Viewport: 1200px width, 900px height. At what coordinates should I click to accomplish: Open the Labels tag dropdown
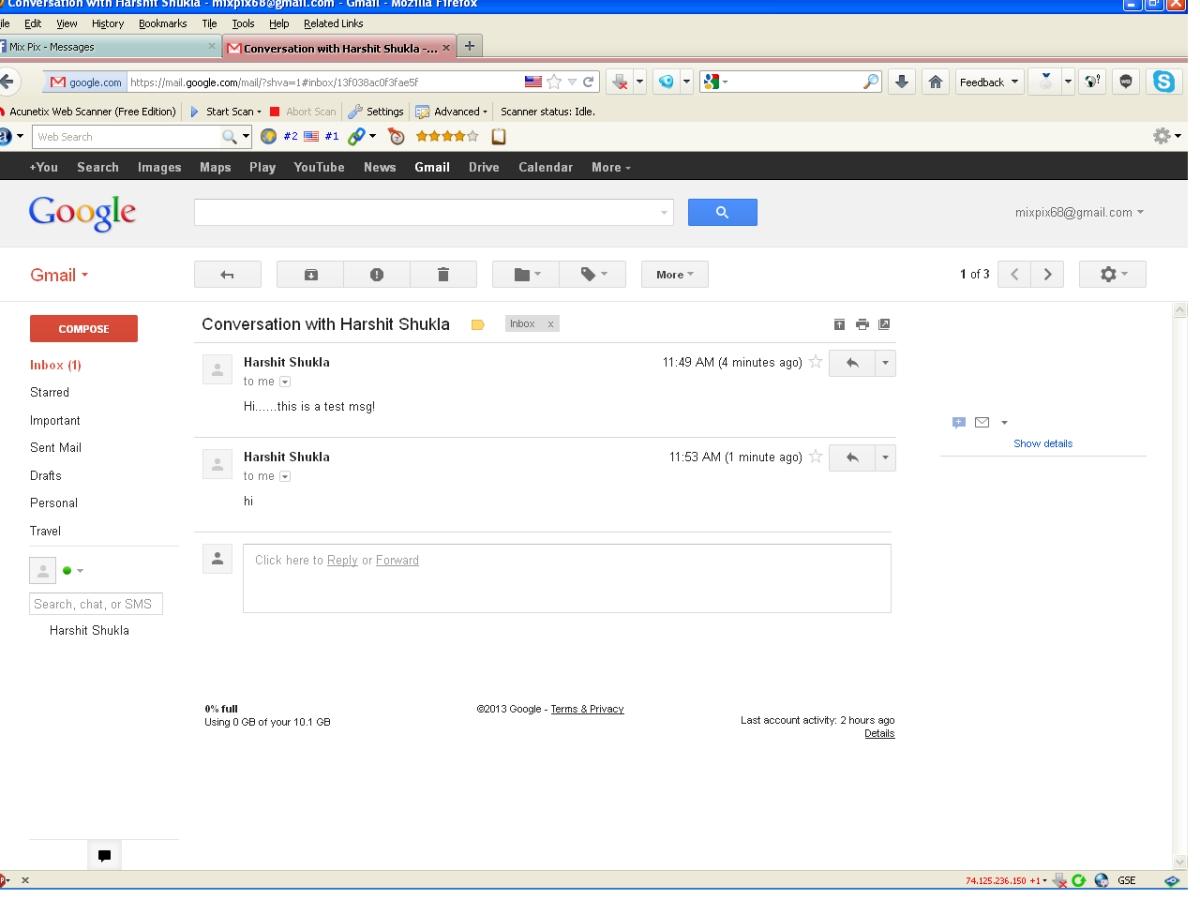point(592,275)
